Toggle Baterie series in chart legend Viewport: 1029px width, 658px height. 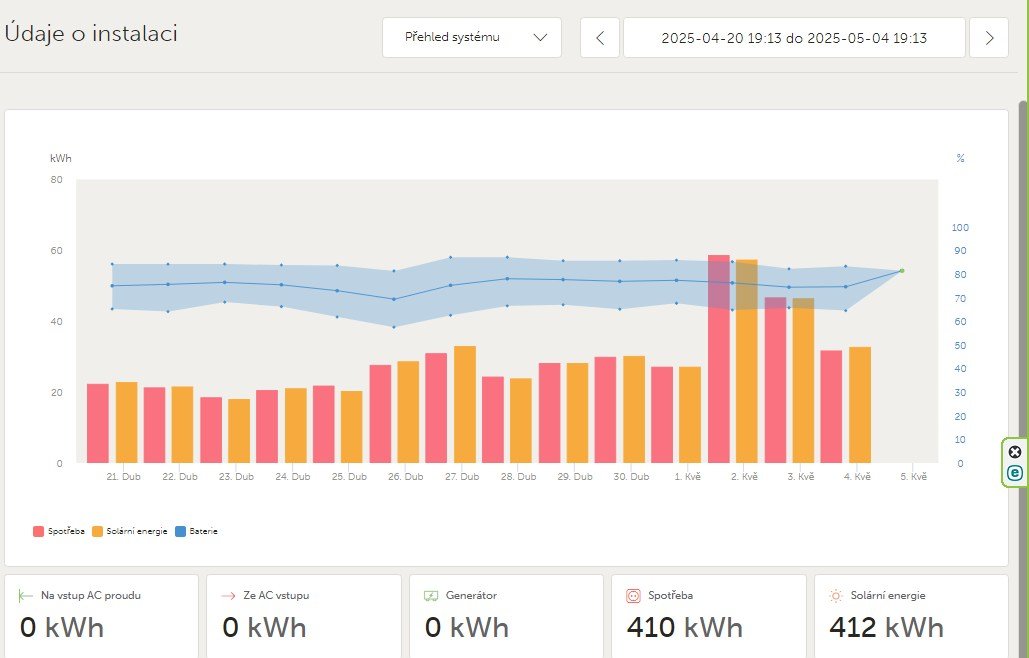[197, 531]
